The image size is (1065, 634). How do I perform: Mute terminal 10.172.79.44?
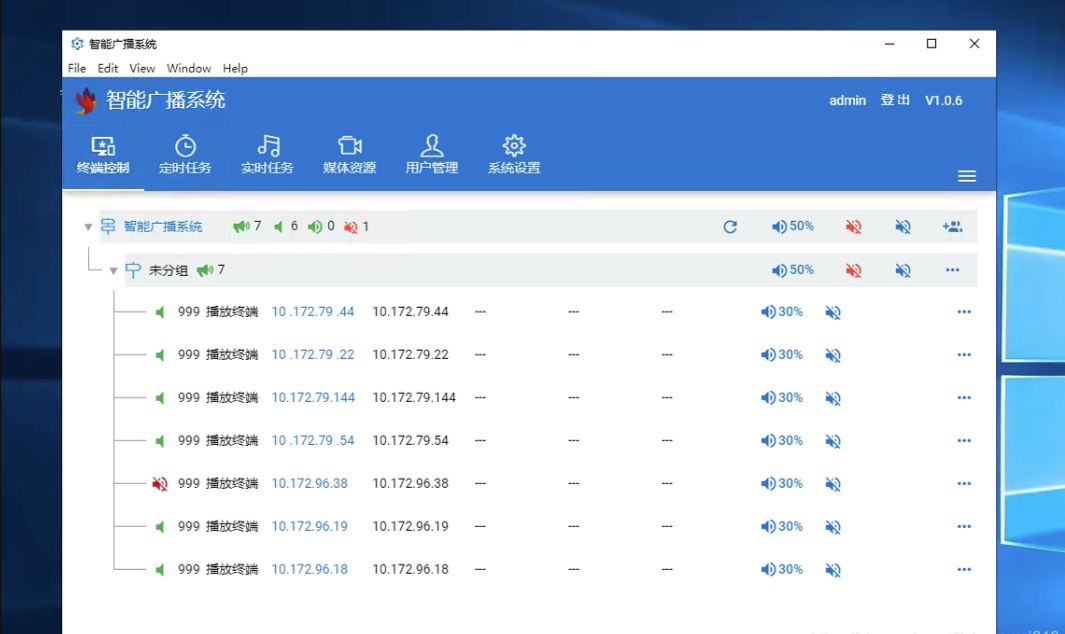(833, 312)
